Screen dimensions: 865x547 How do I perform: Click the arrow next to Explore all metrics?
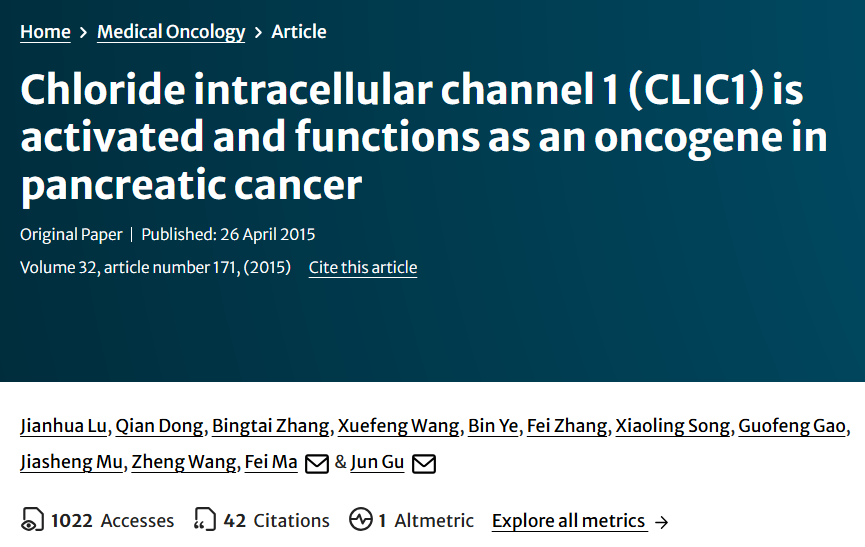click(x=661, y=522)
